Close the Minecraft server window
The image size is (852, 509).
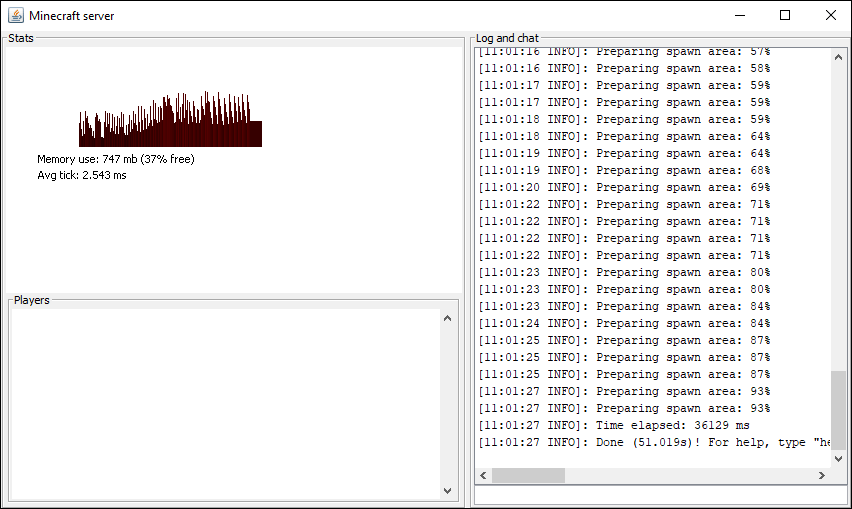[x=830, y=15]
